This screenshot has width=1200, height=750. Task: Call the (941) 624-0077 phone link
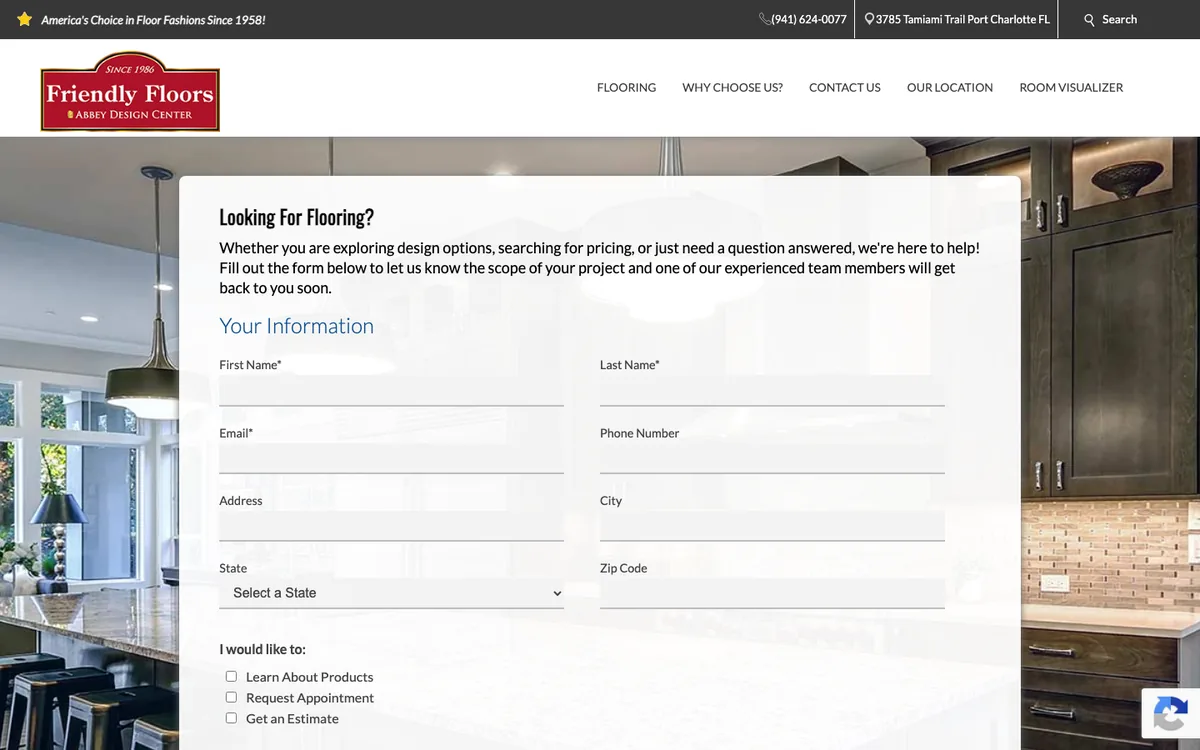point(809,19)
